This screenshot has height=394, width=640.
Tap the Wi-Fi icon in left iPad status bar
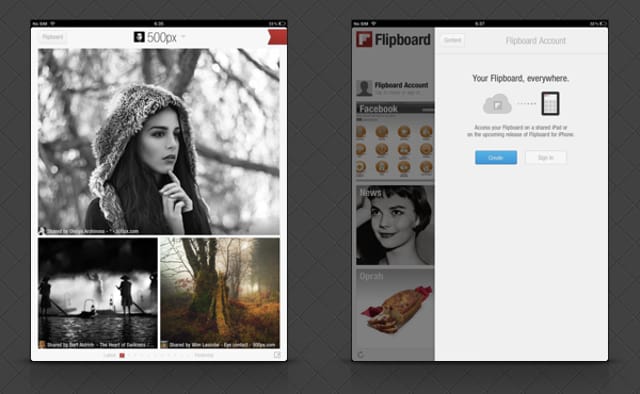pyautogui.click(x=52, y=24)
